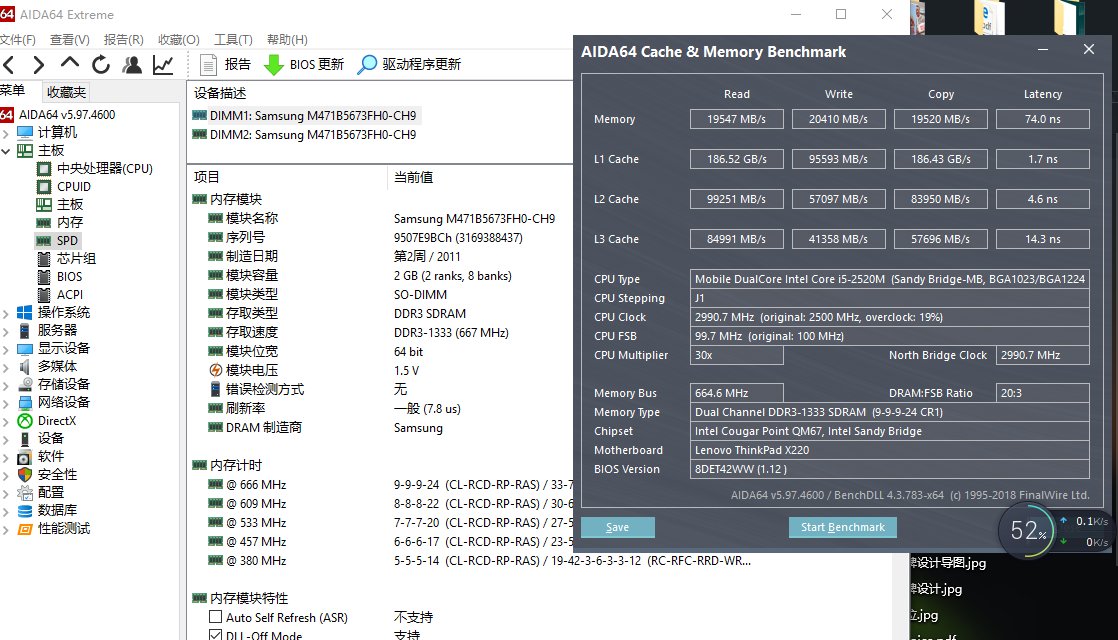Select 内存 item in the tree

[x=70, y=222]
